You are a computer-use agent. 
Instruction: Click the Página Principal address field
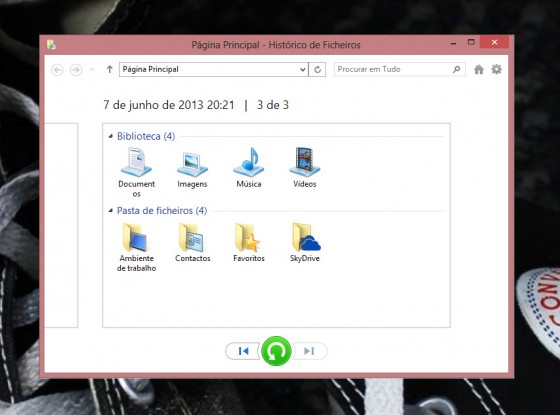[x=214, y=69]
